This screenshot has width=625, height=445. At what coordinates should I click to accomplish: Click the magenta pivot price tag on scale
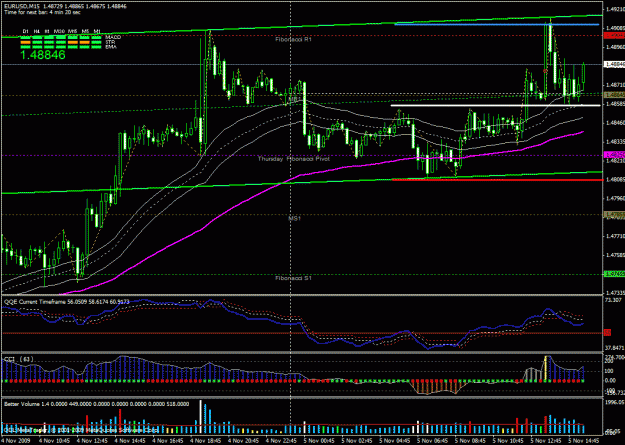[x=615, y=154]
